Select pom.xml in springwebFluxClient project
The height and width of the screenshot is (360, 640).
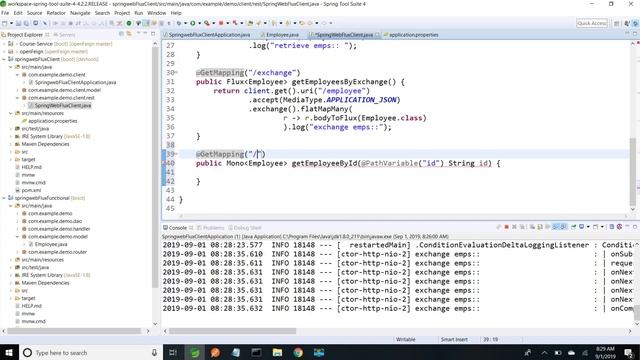[x=31, y=190]
